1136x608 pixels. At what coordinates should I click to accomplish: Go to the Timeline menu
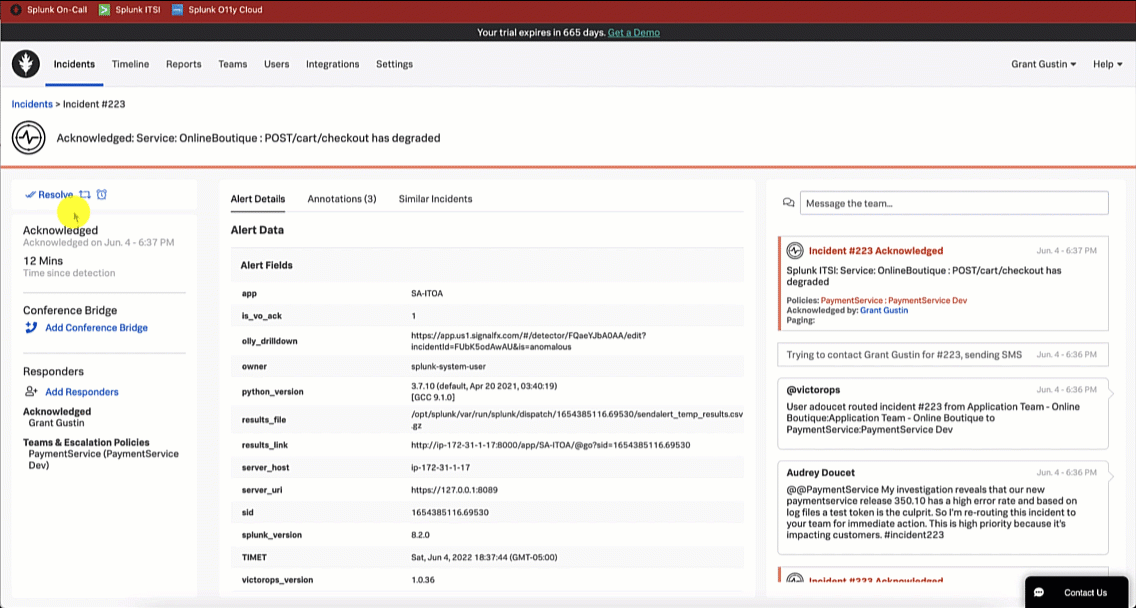click(130, 64)
